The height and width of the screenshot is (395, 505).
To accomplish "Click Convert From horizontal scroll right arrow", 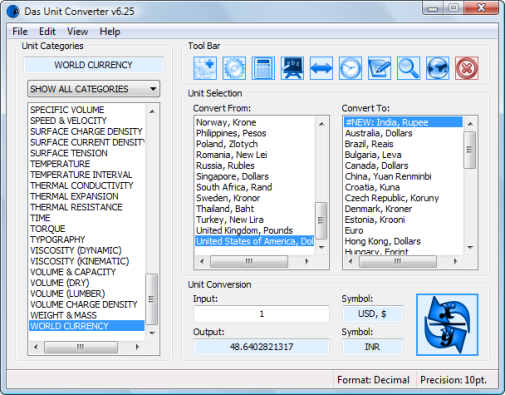I will click(x=307, y=261).
